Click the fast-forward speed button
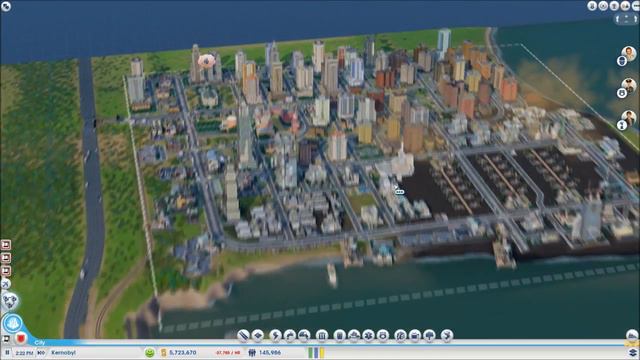This screenshot has height=360, width=640. [x=41, y=353]
